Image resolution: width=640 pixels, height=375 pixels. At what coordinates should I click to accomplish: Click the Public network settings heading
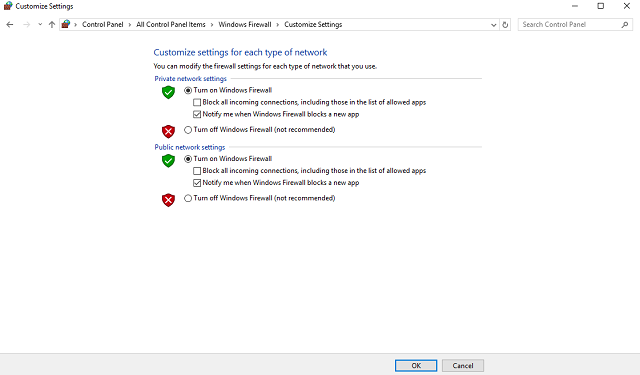coord(190,147)
